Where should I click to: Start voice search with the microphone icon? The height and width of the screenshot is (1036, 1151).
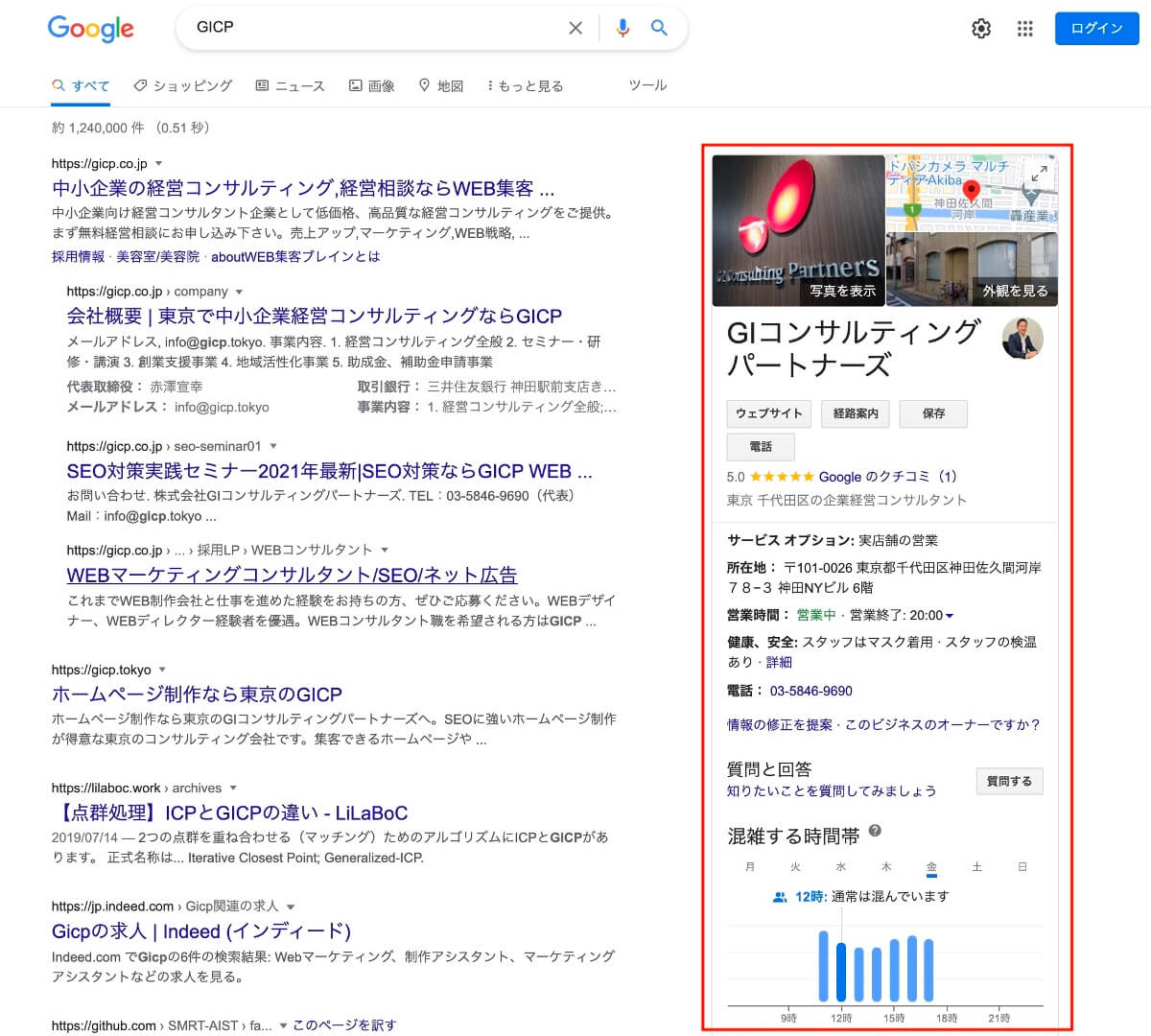click(x=622, y=28)
